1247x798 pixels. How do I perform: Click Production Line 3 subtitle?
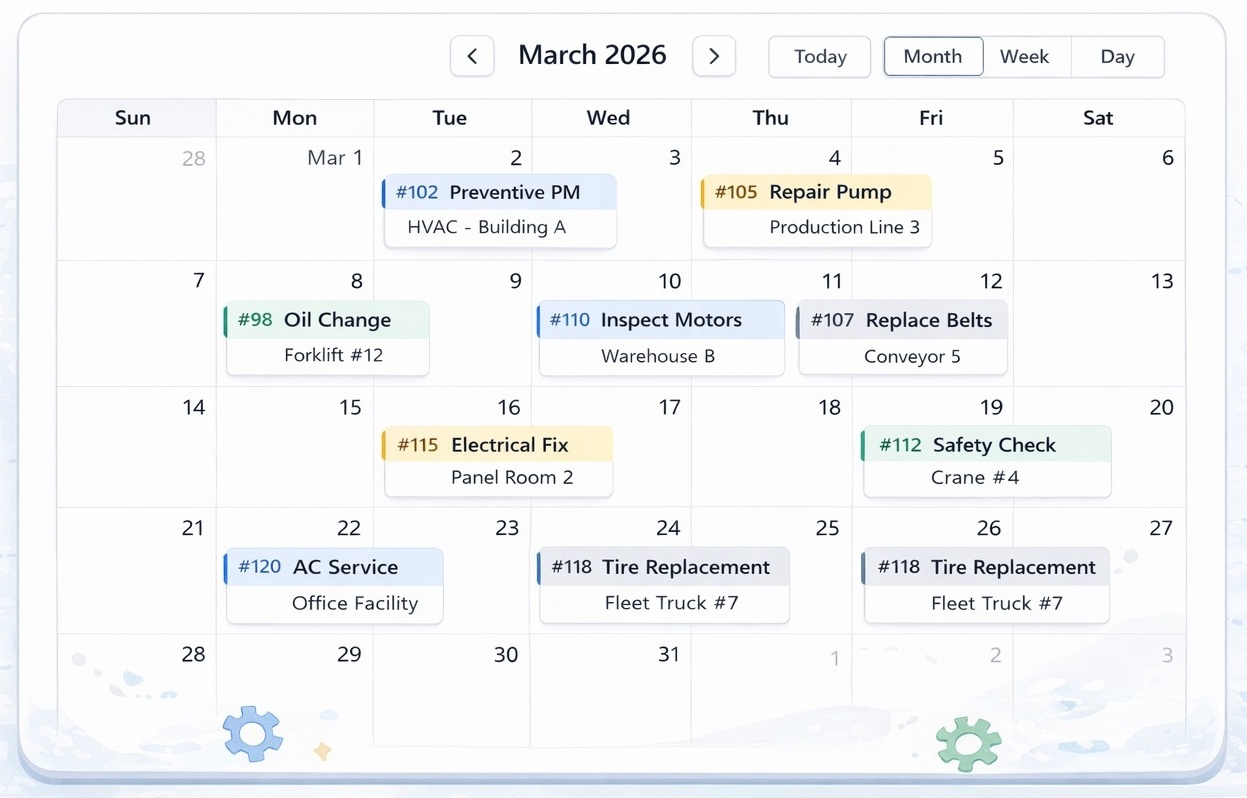coord(844,227)
